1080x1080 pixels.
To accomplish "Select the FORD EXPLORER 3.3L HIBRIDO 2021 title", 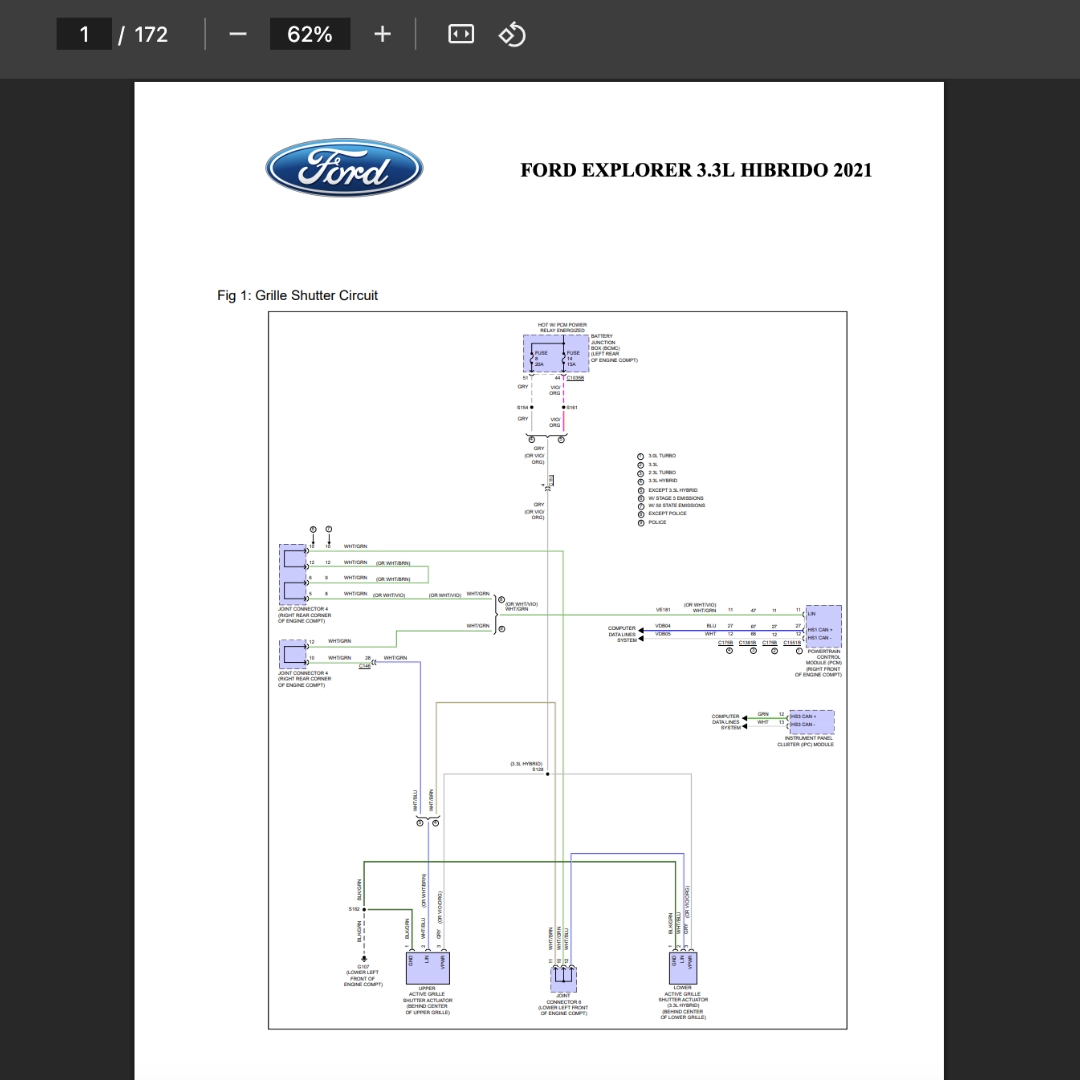I will (x=696, y=170).
